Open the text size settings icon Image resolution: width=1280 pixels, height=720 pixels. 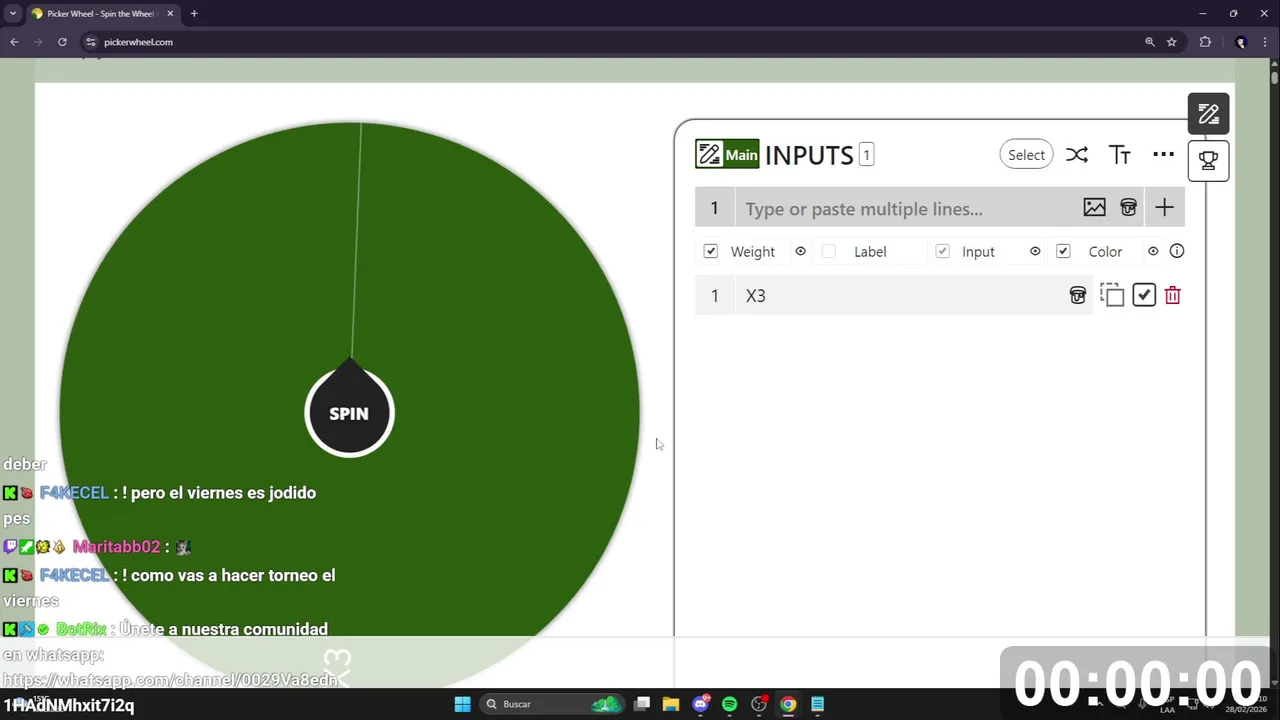(x=1120, y=155)
